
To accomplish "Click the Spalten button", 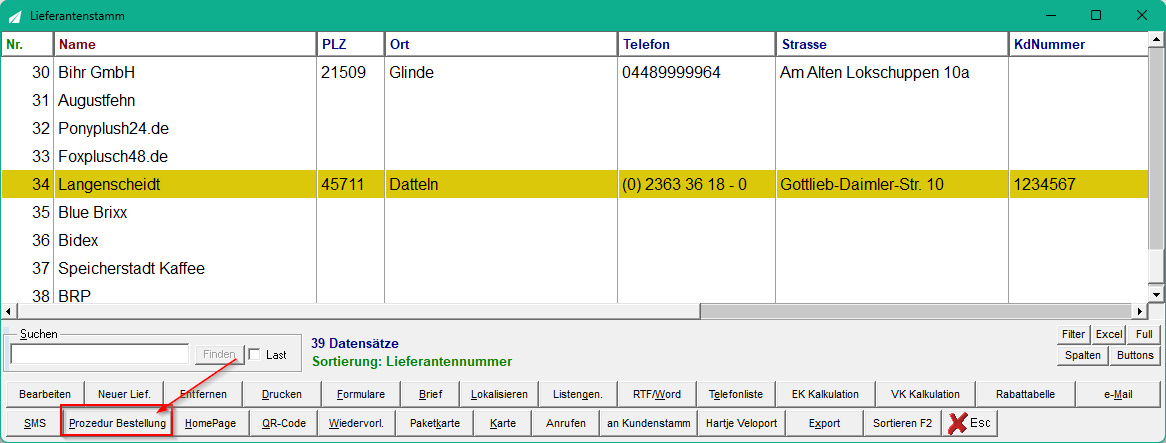I will [x=1083, y=355].
